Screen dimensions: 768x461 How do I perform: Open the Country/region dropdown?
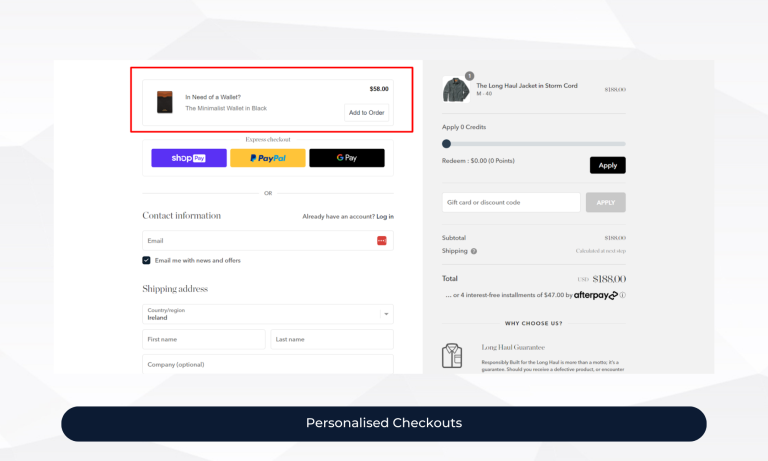click(267, 314)
